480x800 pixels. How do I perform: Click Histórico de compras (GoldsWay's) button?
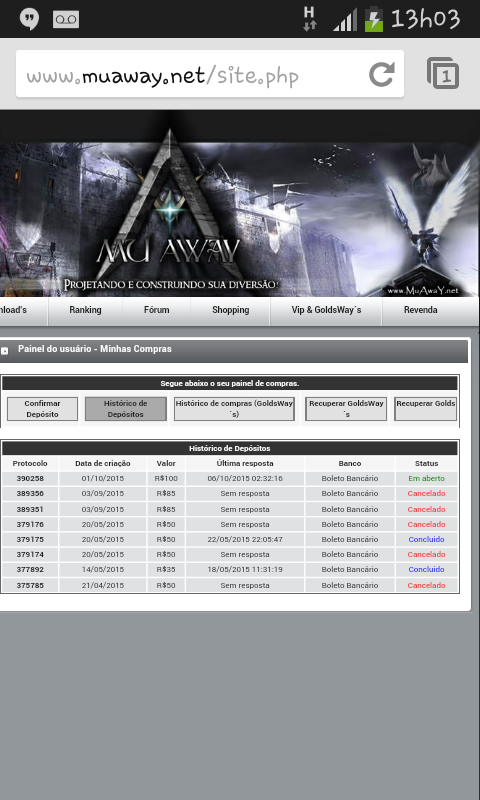(x=234, y=409)
